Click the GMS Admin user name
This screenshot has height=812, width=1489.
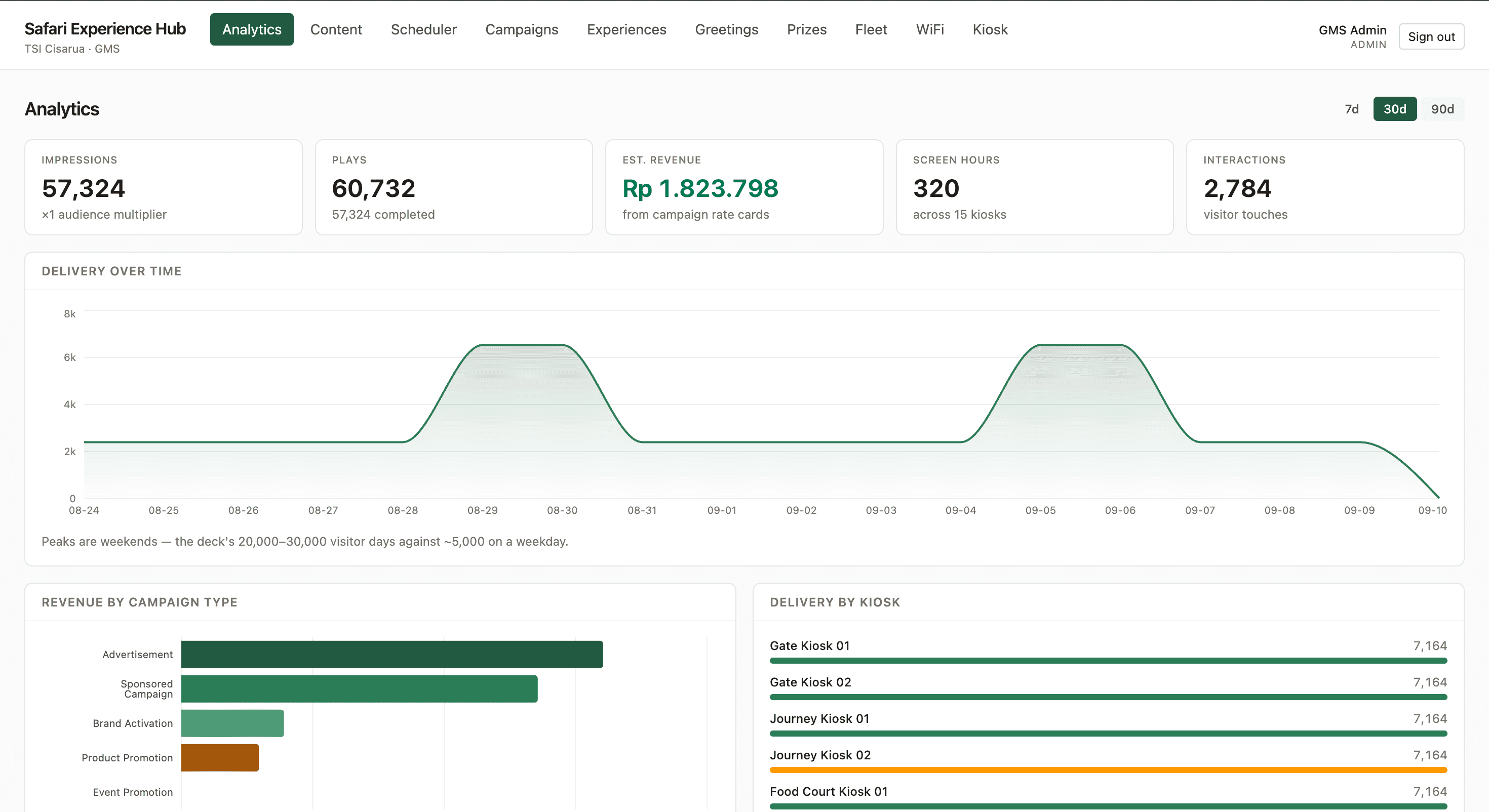pos(1352,30)
